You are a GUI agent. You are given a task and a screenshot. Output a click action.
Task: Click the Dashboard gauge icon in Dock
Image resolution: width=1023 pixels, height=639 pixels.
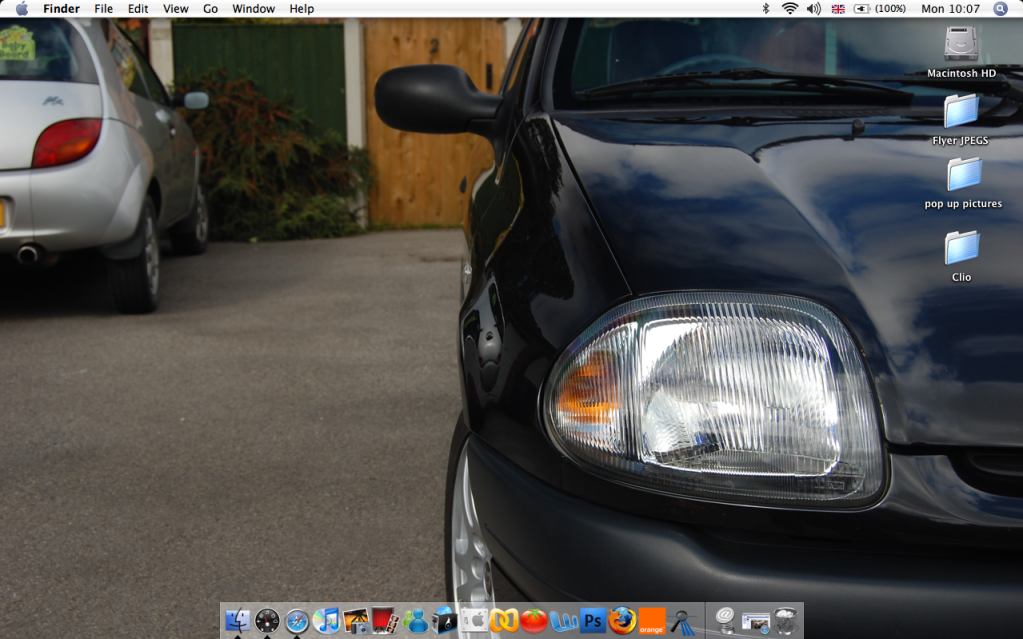(267, 621)
